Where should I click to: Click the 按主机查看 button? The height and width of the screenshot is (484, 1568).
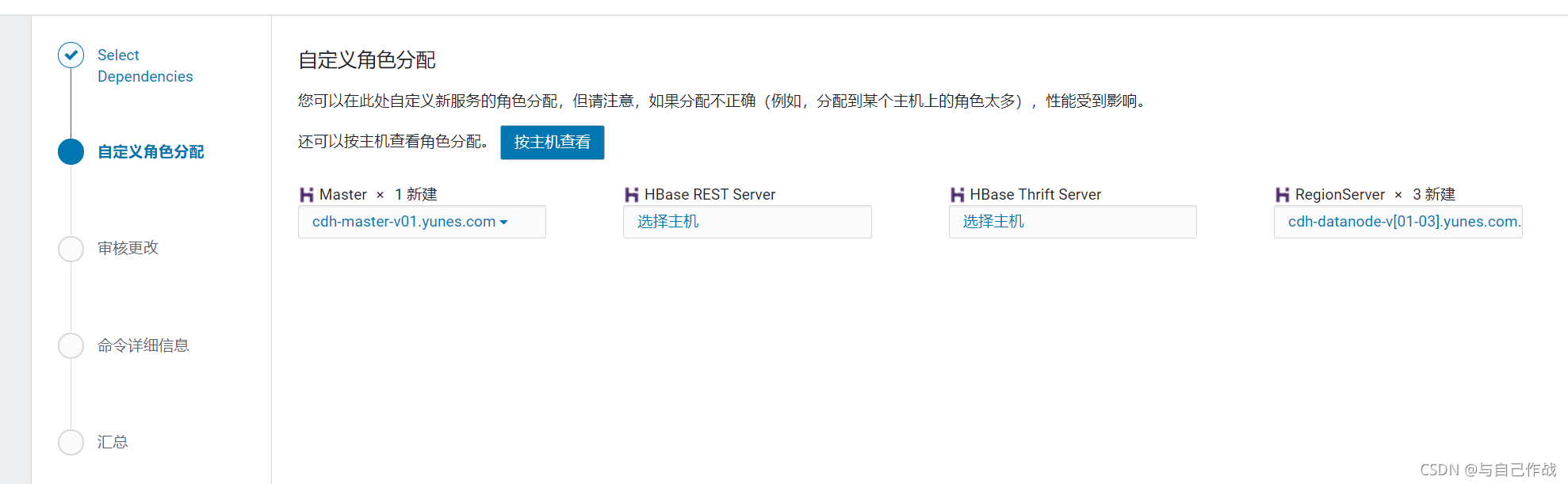click(x=553, y=143)
